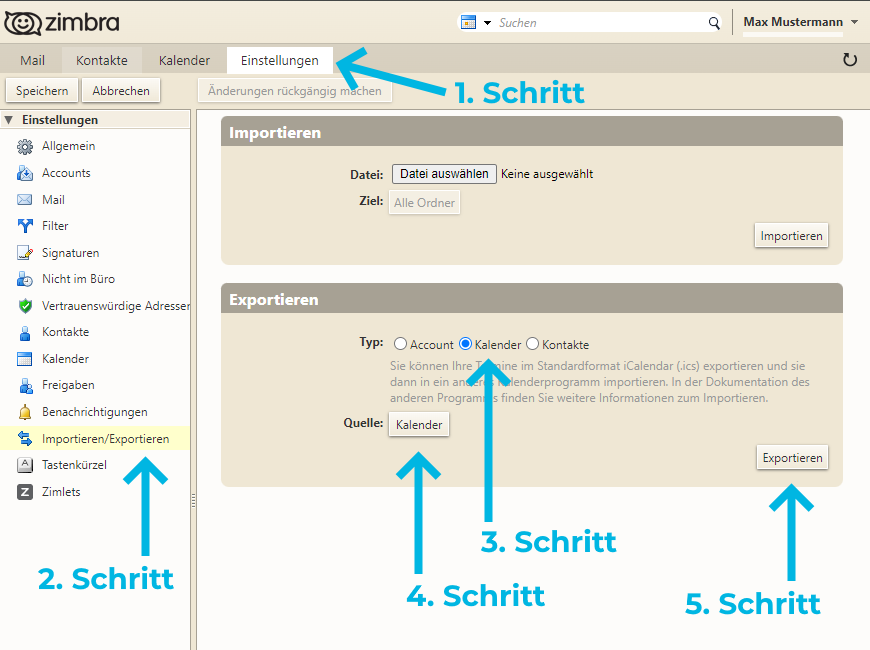
Task: Click the Datei auswählen button
Action: (x=444, y=174)
